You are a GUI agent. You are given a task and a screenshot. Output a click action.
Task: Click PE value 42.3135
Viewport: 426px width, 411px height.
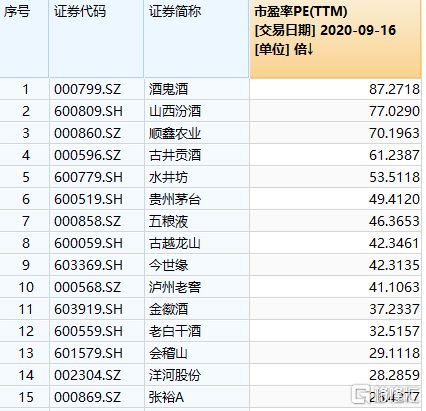[394, 265]
